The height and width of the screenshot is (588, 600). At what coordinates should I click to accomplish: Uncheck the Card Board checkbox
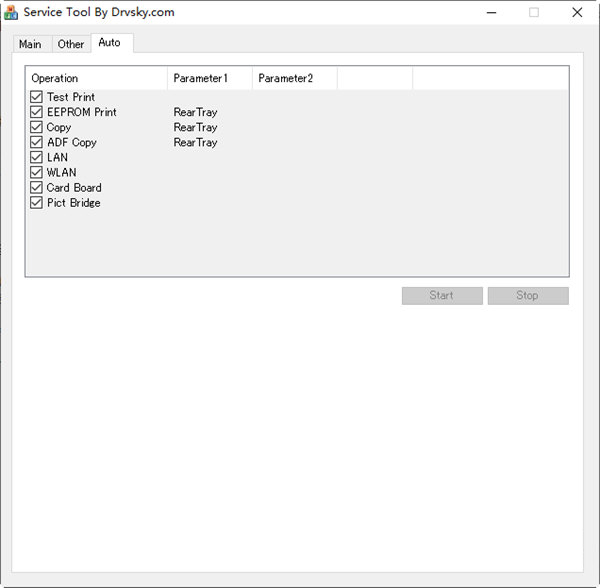pos(37,187)
